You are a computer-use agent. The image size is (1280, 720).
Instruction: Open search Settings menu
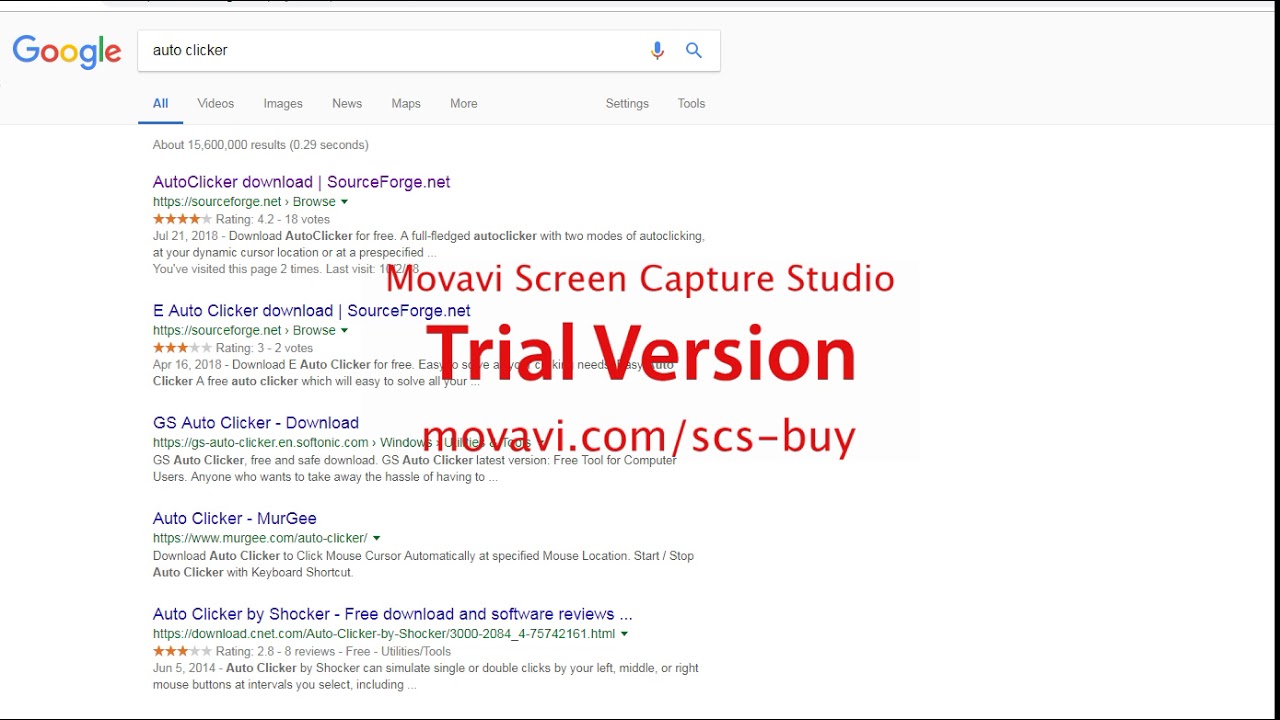[x=627, y=103]
